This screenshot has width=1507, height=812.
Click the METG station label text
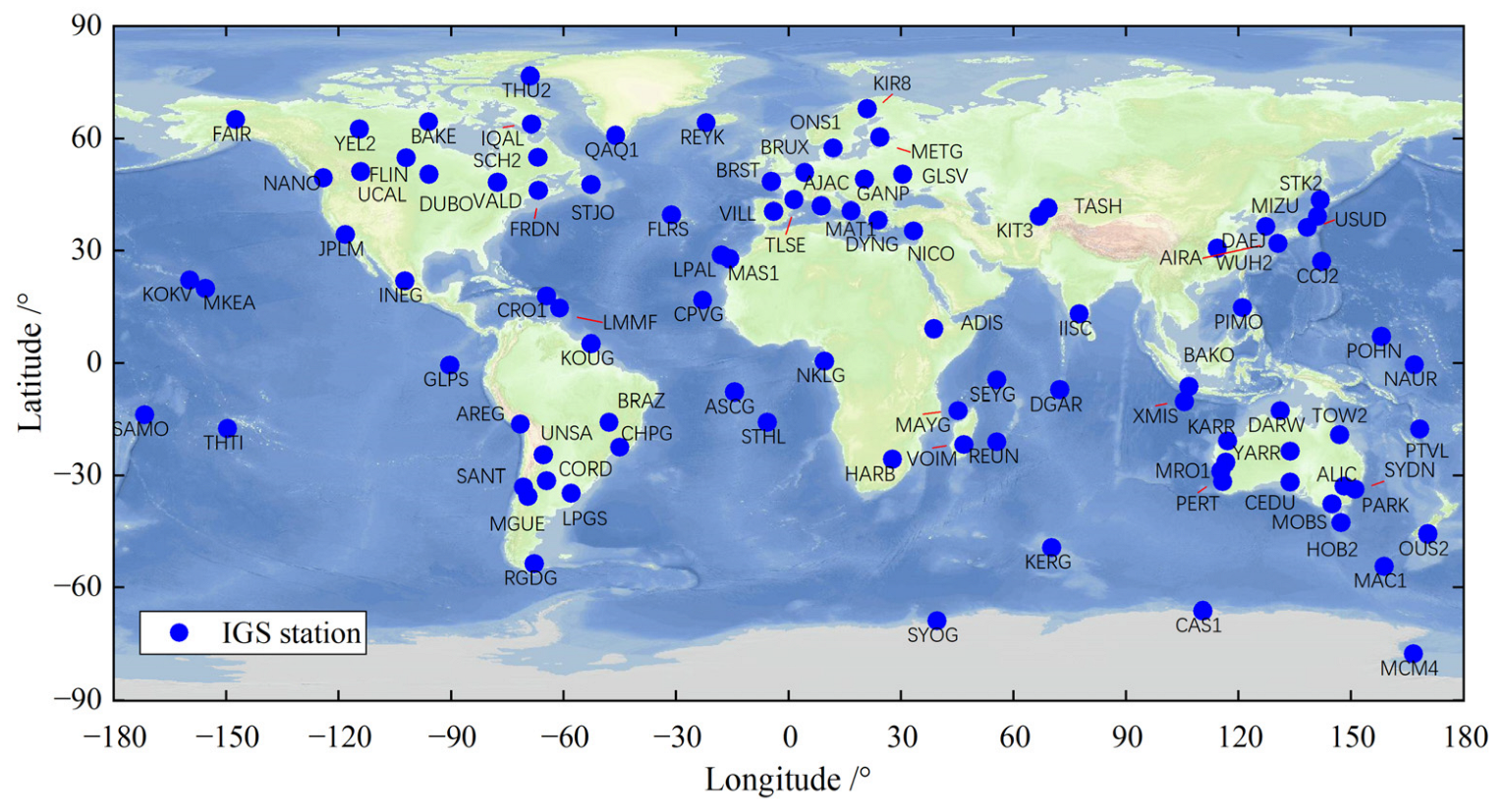[936, 152]
